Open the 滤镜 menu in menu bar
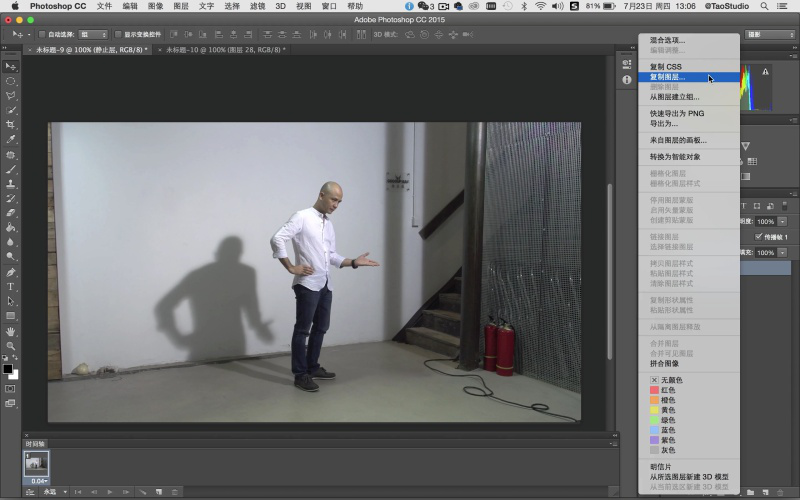The width and height of the screenshot is (800, 500). pyautogui.click(x=258, y=6)
